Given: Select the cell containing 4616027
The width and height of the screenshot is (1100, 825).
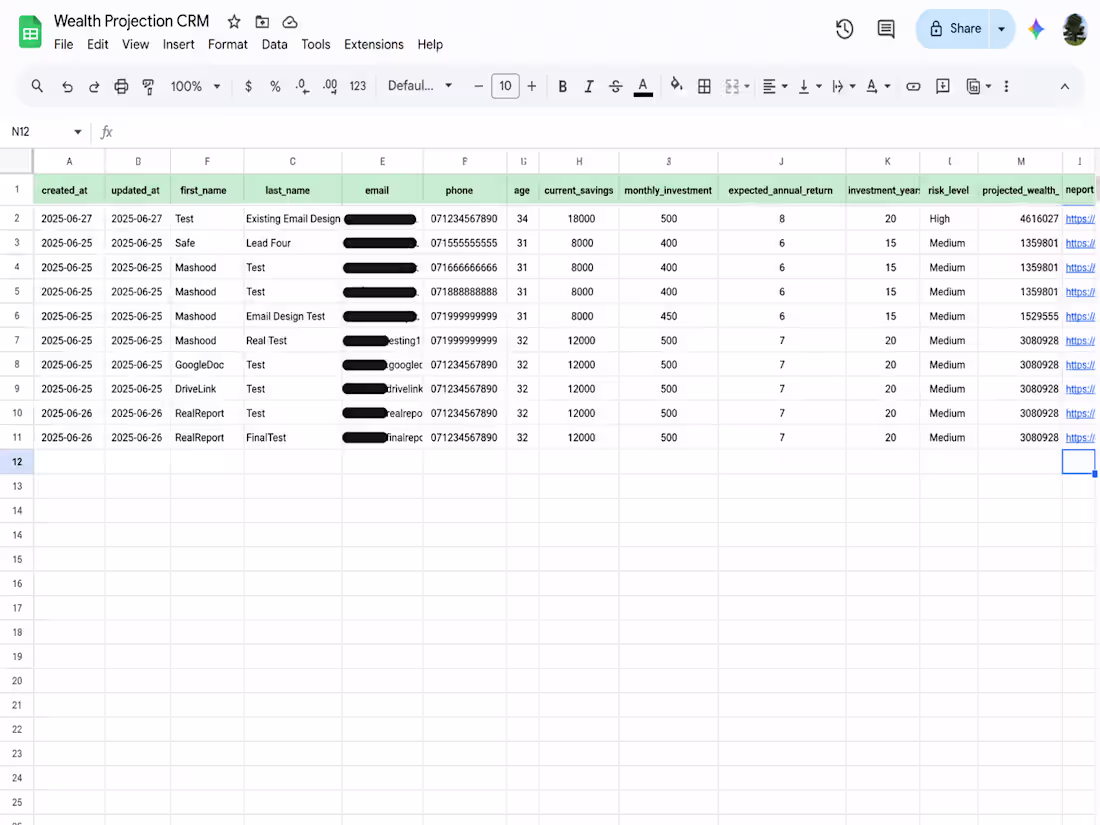Looking at the screenshot, I should [x=1020, y=219].
